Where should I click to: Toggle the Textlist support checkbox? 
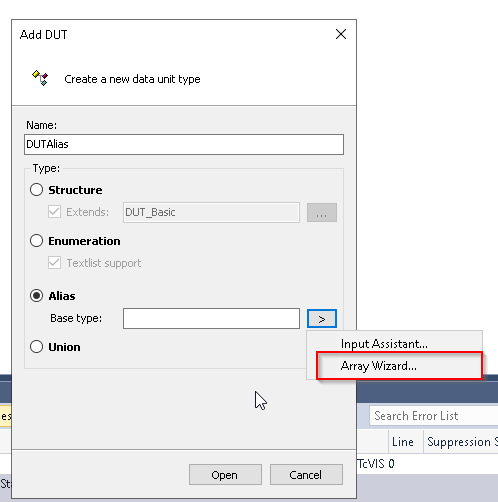54,263
